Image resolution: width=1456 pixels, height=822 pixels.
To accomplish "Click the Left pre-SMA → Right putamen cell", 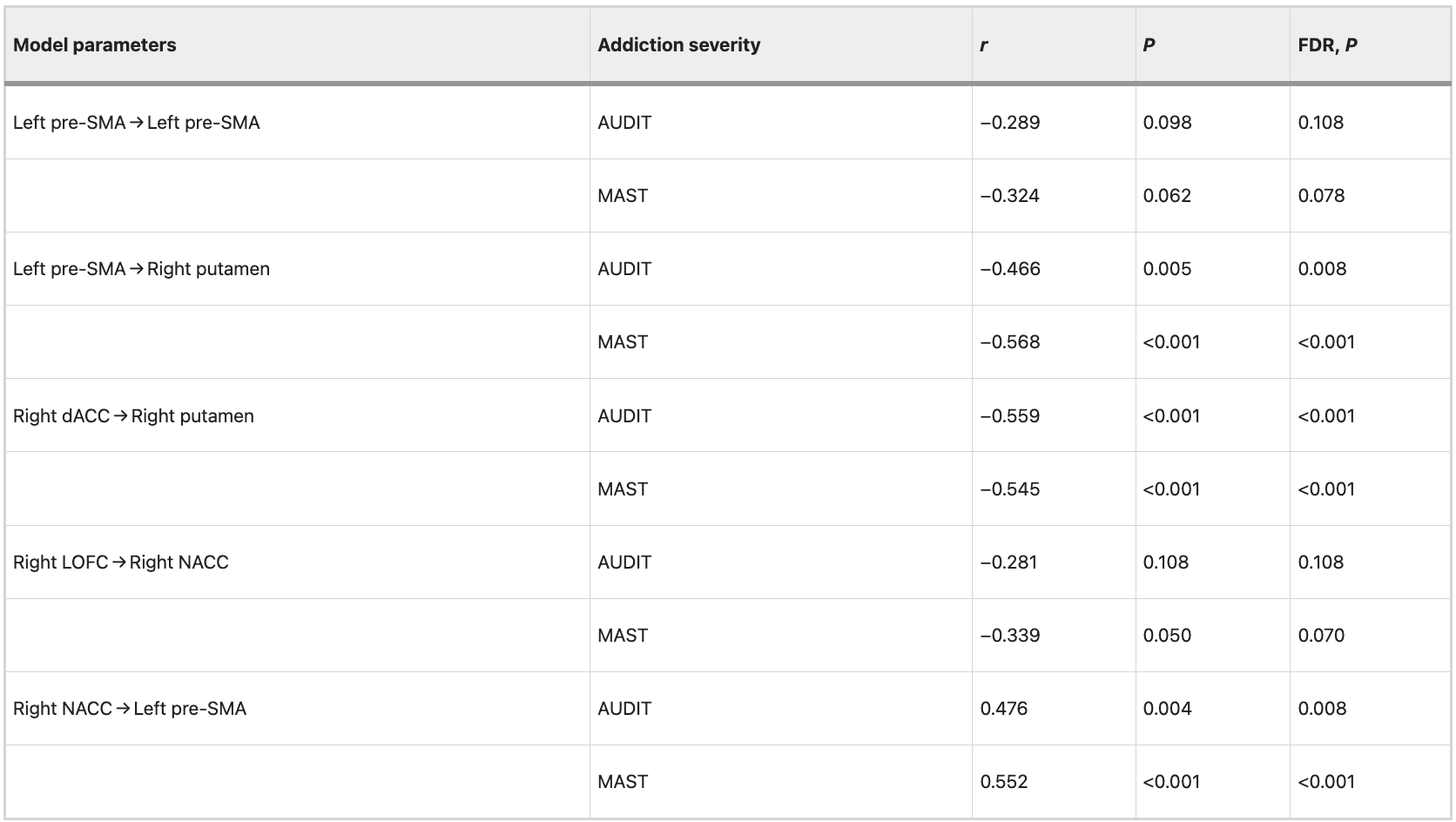I will (142, 269).
